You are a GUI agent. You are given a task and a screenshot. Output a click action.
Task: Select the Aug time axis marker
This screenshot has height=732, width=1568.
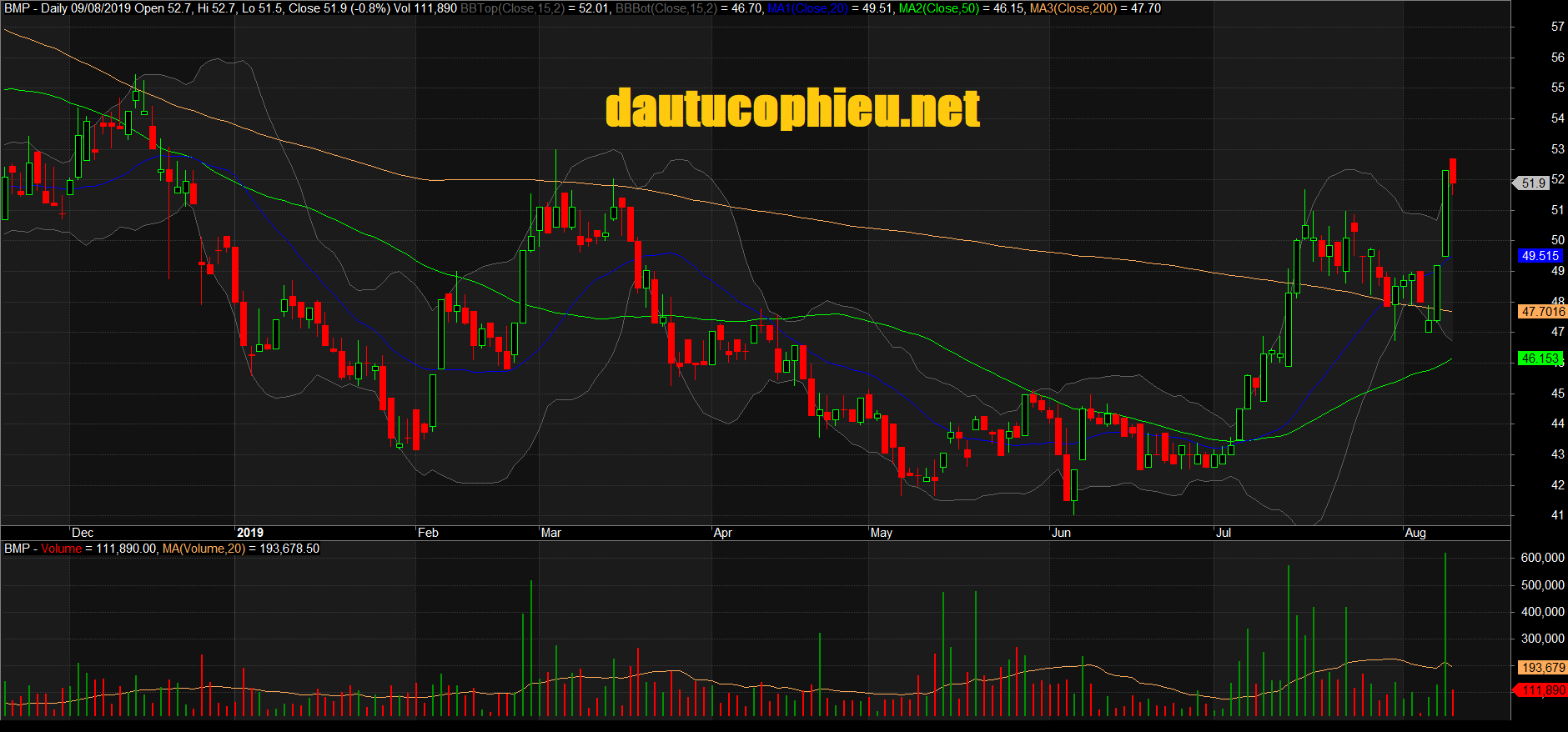[1415, 533]
